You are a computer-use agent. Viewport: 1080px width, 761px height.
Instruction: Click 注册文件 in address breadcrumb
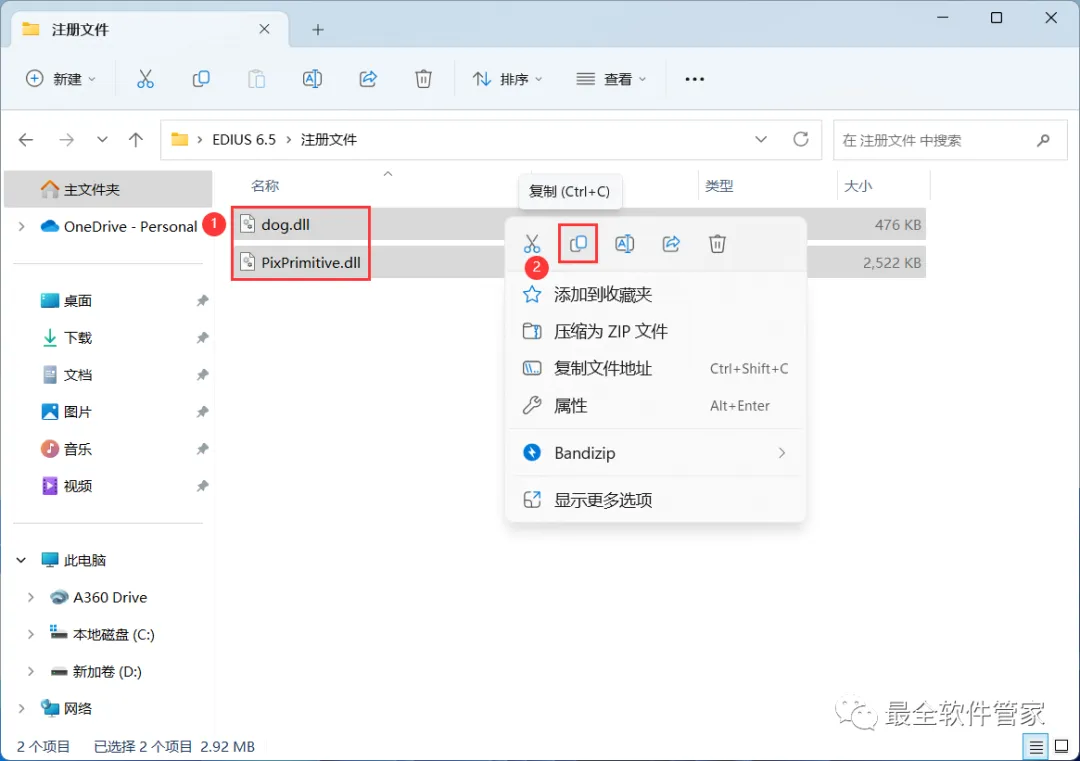tap(329, 140)
